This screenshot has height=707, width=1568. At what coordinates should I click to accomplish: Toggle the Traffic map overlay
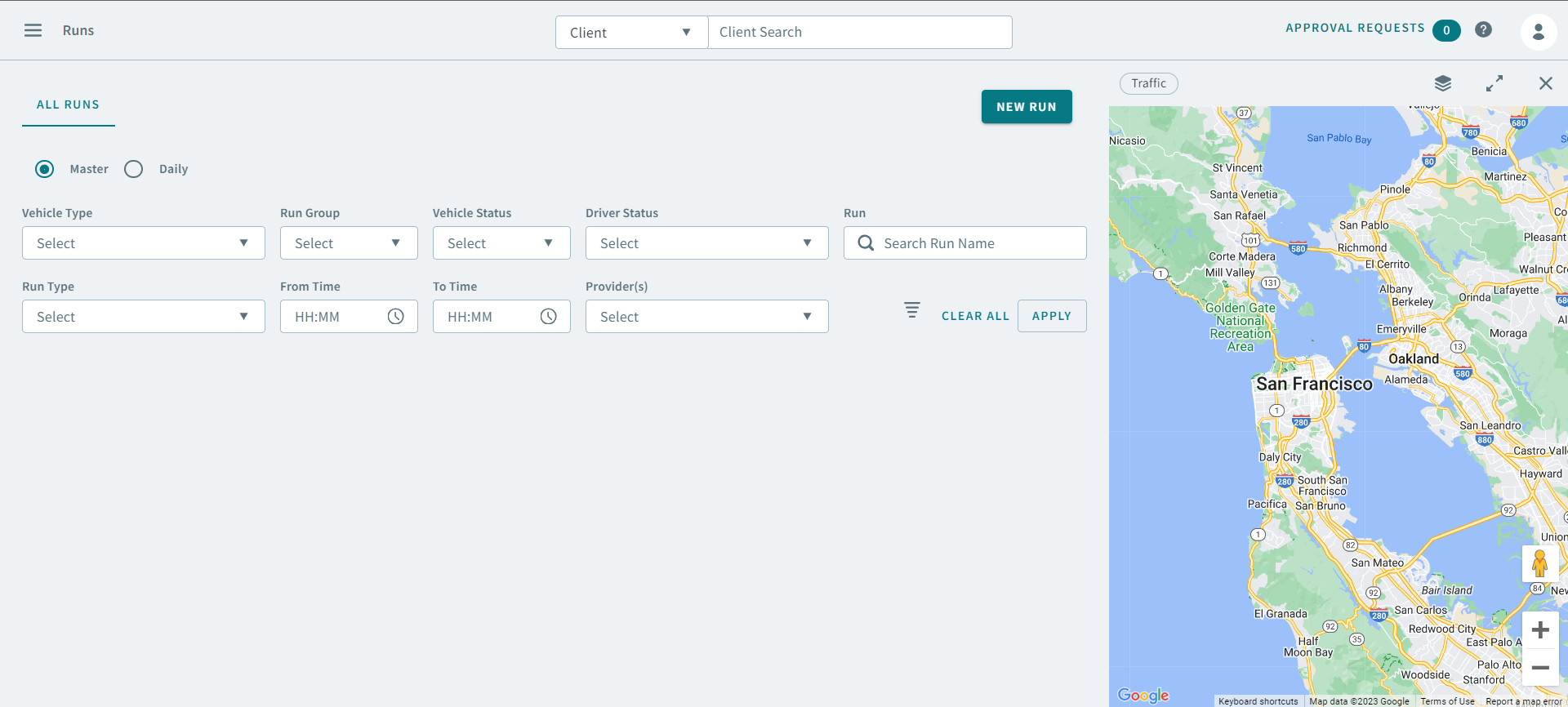tap(1148, 83)
